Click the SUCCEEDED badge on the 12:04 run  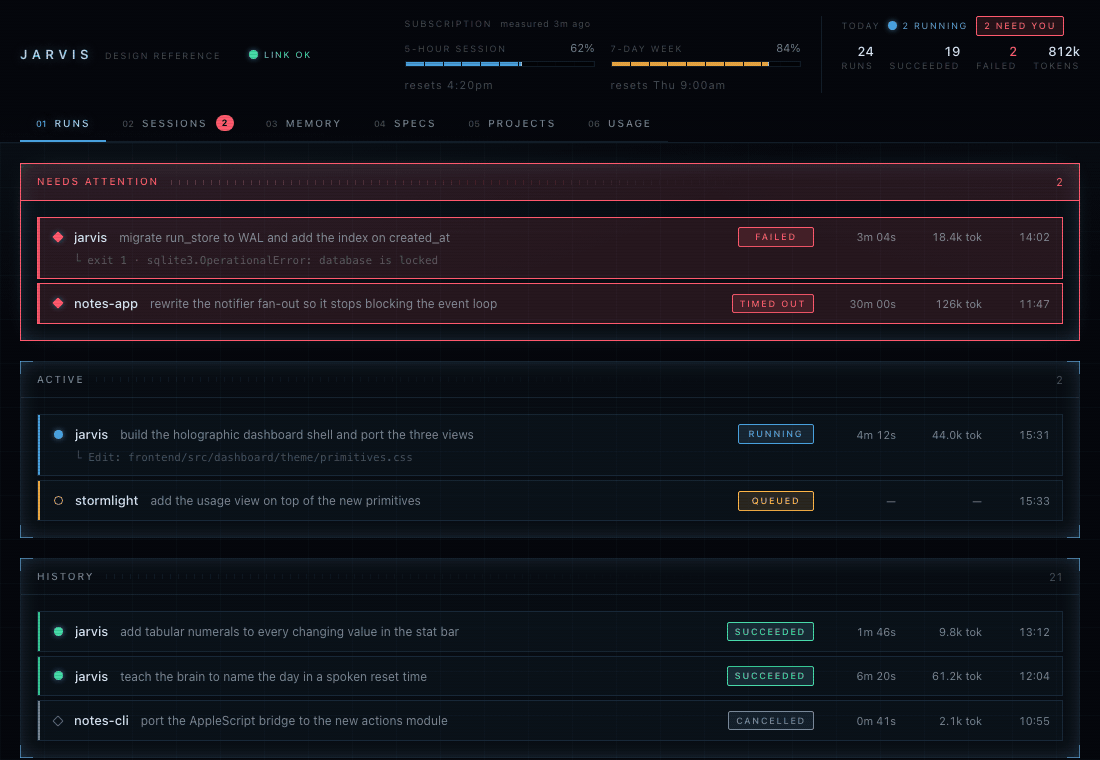(x=770, y=676)
